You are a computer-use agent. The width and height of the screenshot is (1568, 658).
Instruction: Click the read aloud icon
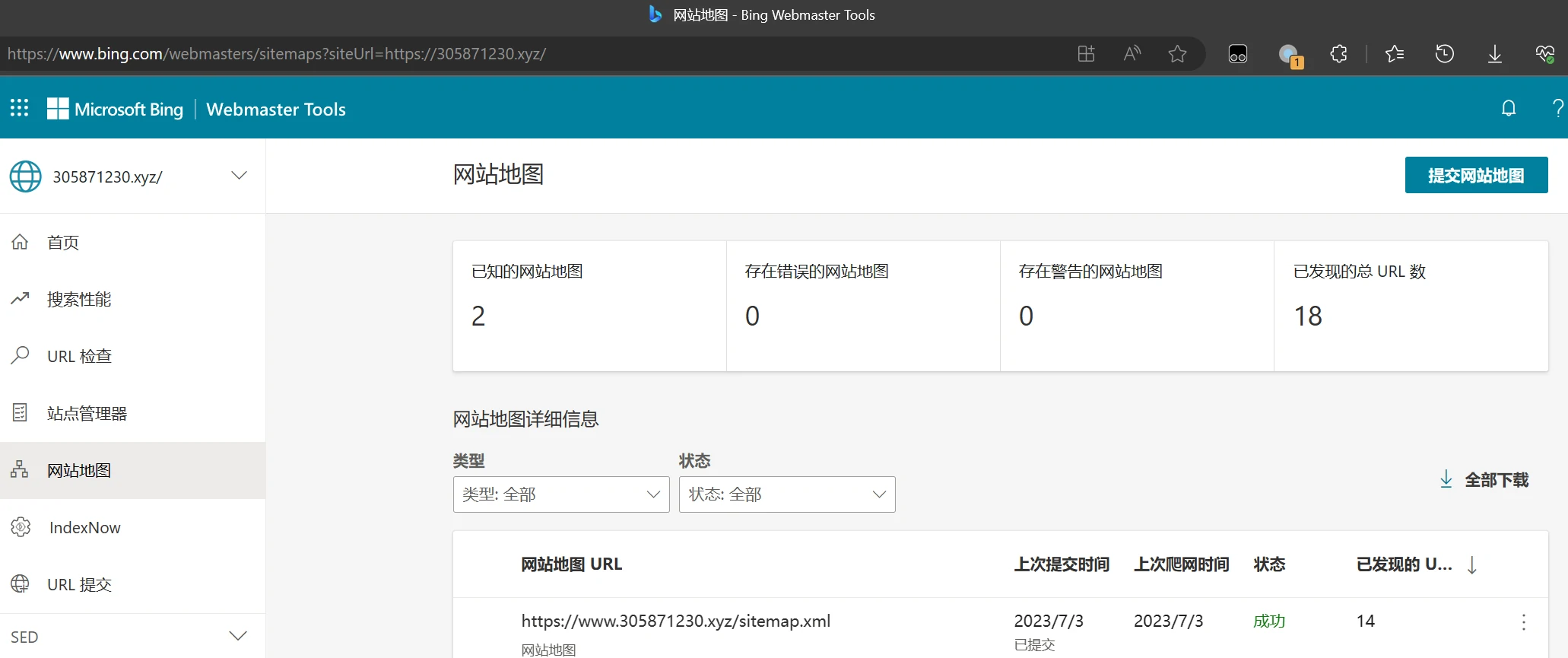coord(1132,54)
